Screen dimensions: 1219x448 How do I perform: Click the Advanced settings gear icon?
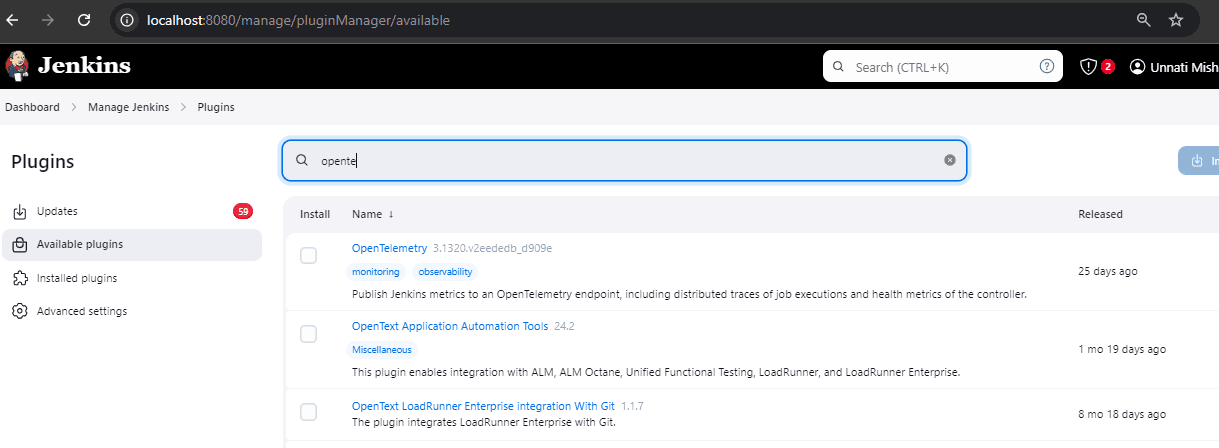[19, 311]
